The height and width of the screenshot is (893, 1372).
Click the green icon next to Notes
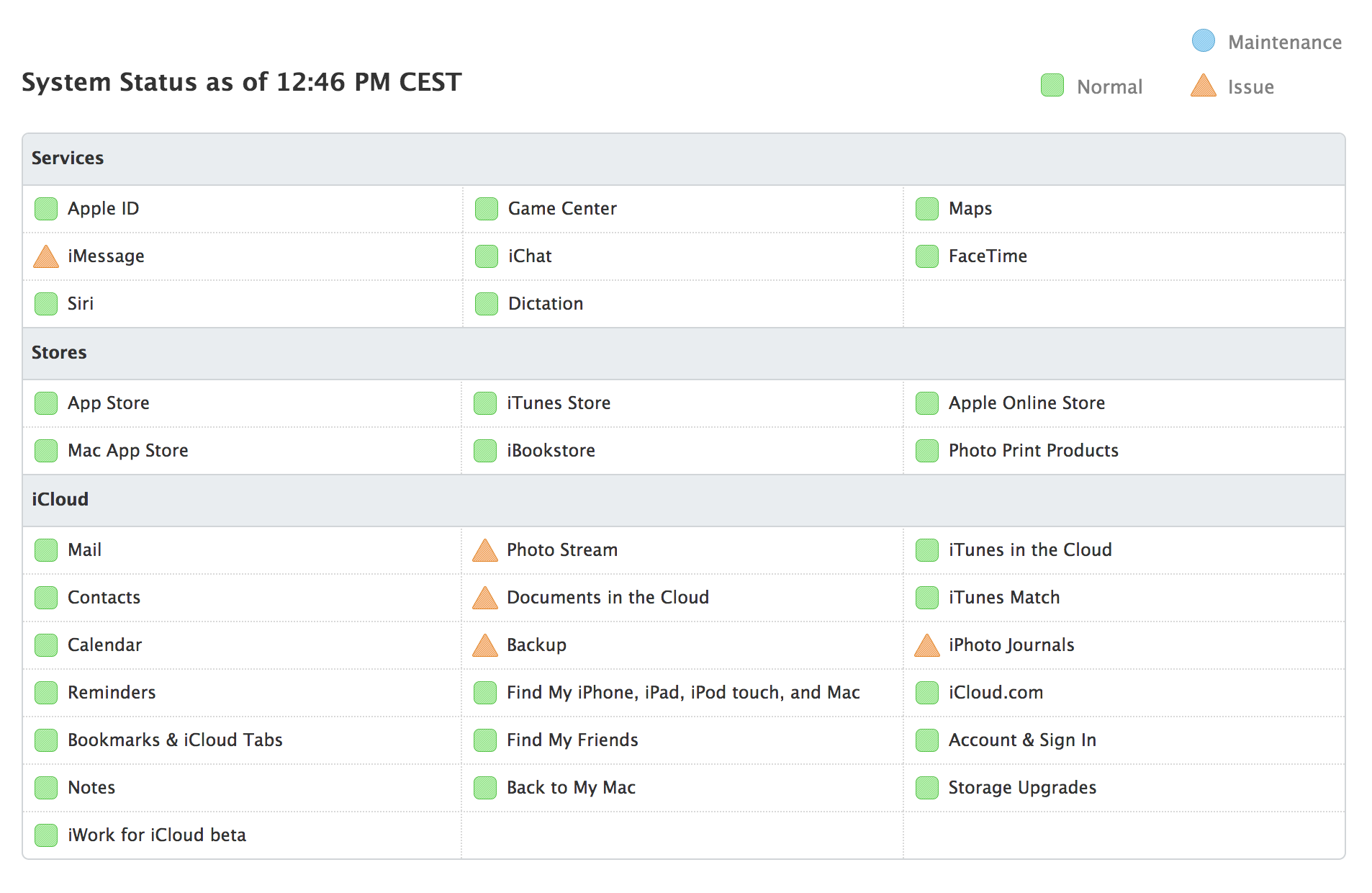(46, 788)
